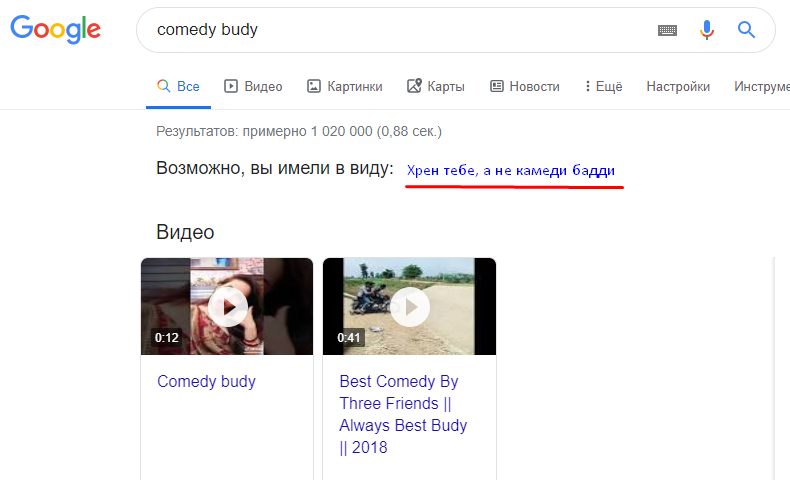Open the 'Comedy budy' video link
The width and height of the screenshot is (790, 480).
click(x=207, y=381)
